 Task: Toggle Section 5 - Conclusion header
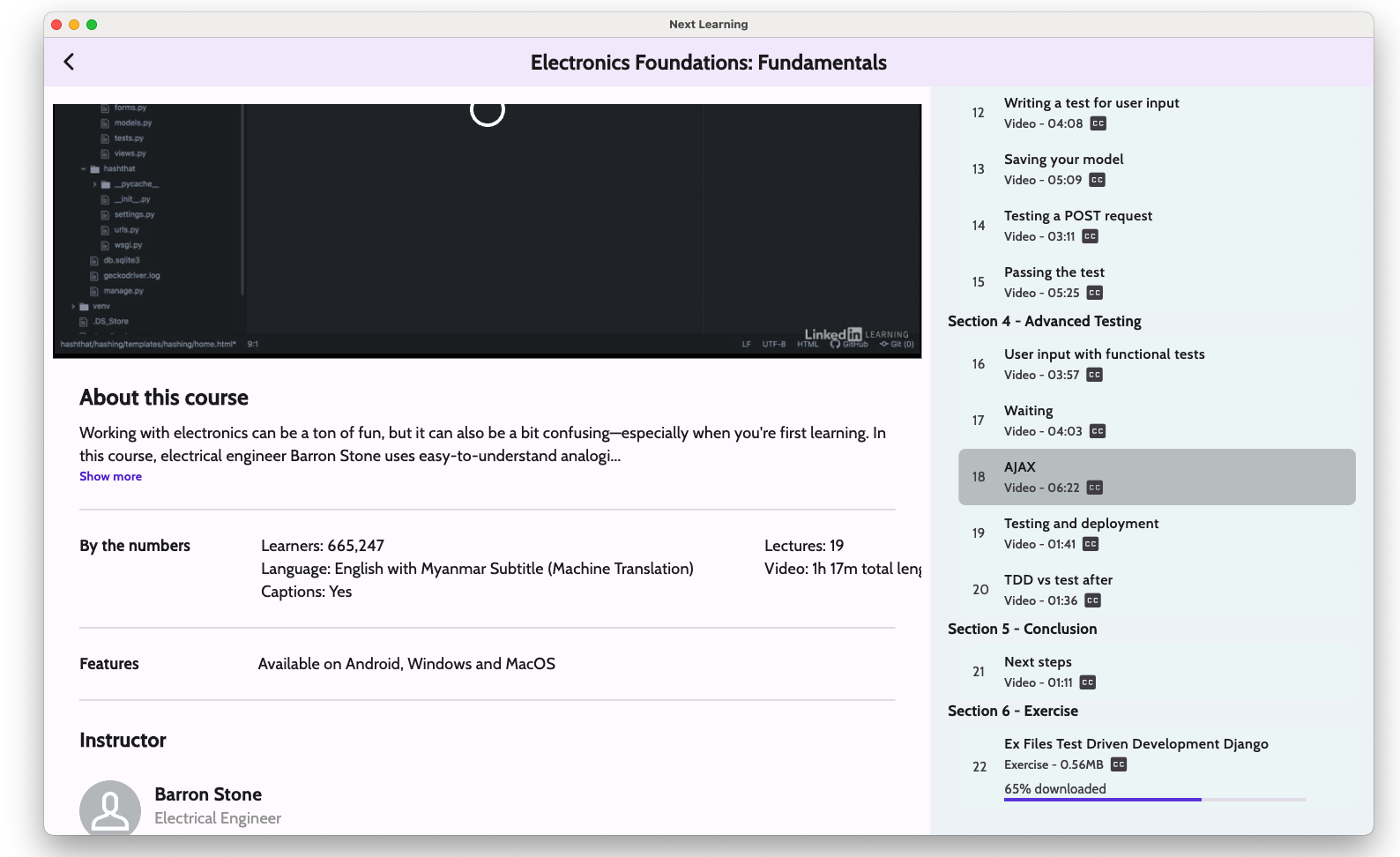(x=1022, y=629)
